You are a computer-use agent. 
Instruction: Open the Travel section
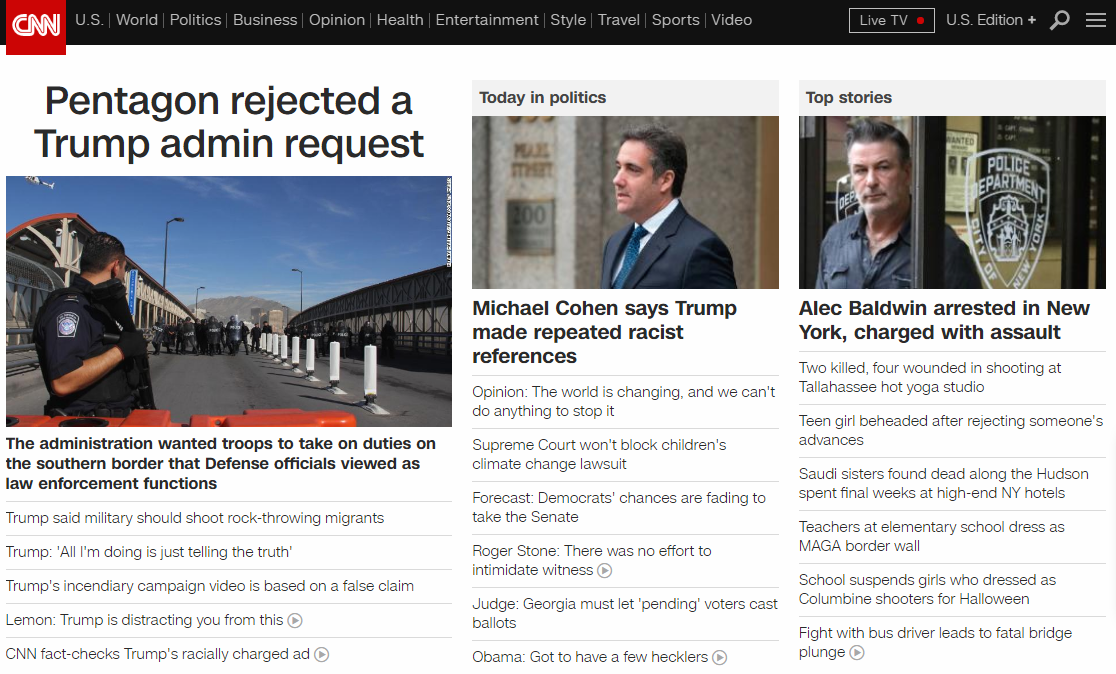[x=618, y=20]
